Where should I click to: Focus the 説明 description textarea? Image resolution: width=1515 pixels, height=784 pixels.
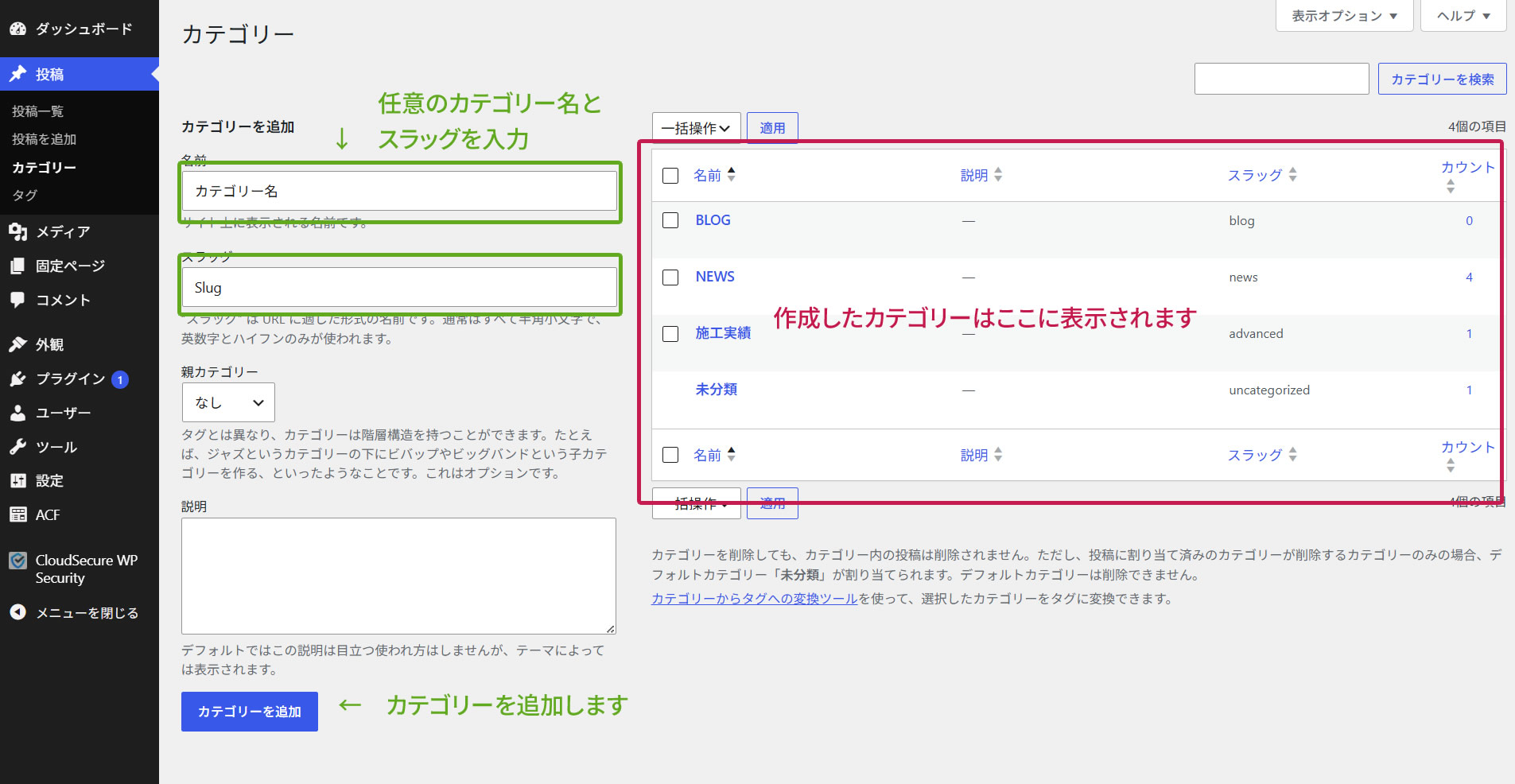[x=398, y=576]
